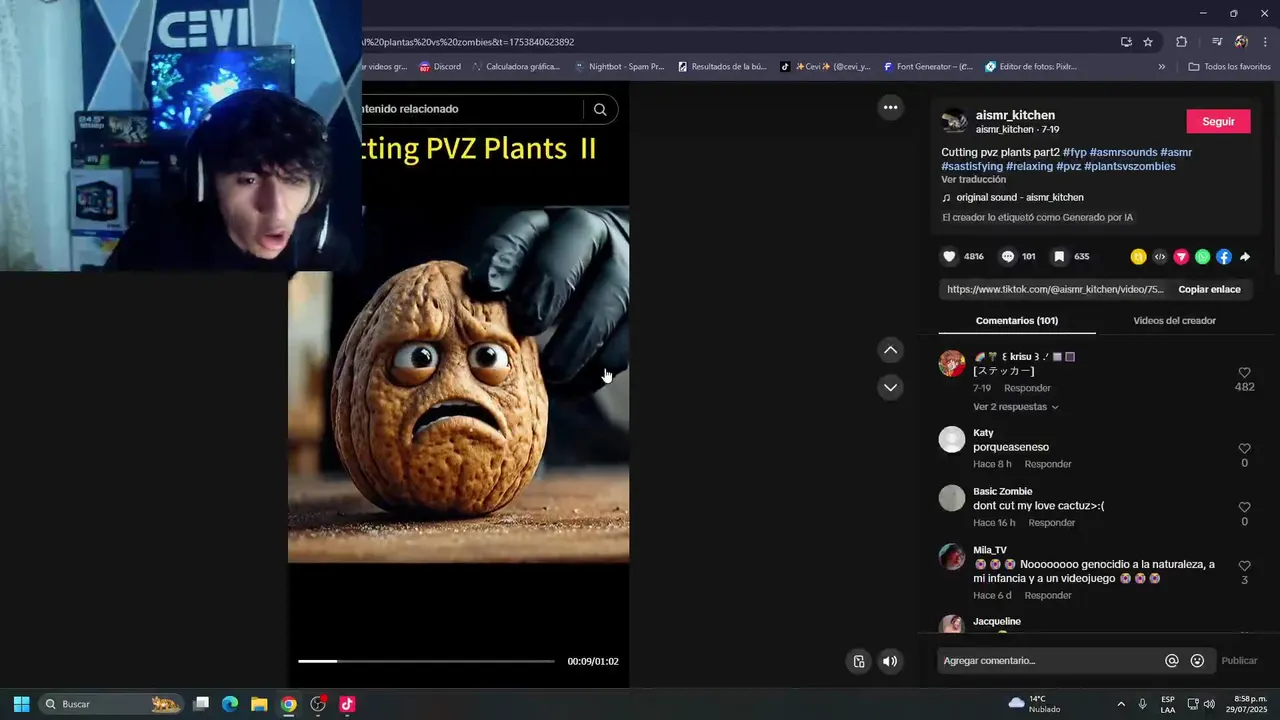Image resolution: width=1280 pixels, height=720 pixels.
Task: Open File Explorer from taskbar
Action: click(259, 704)
